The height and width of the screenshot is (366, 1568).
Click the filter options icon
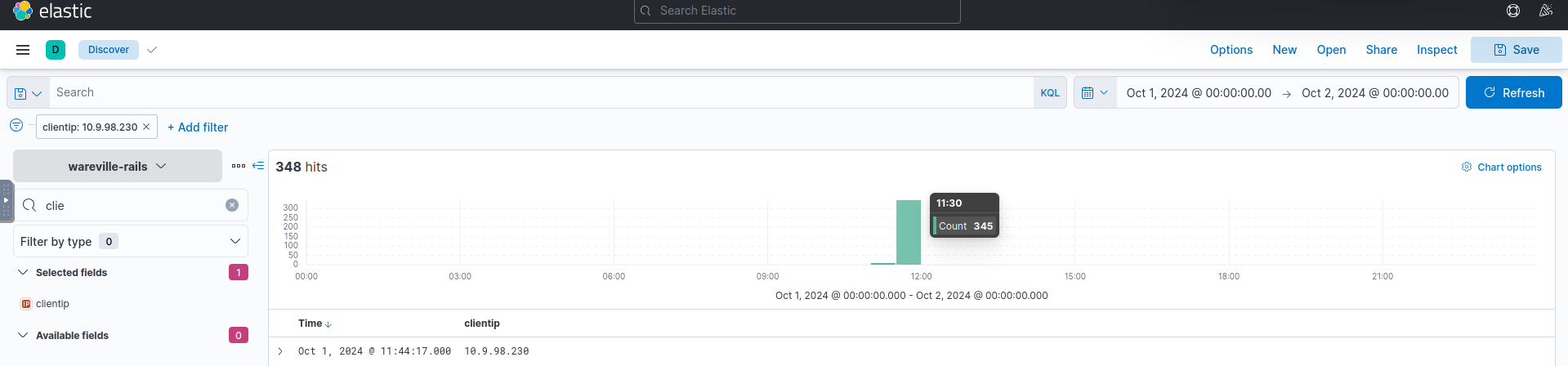pyautogui.click(x=16, y=126)
